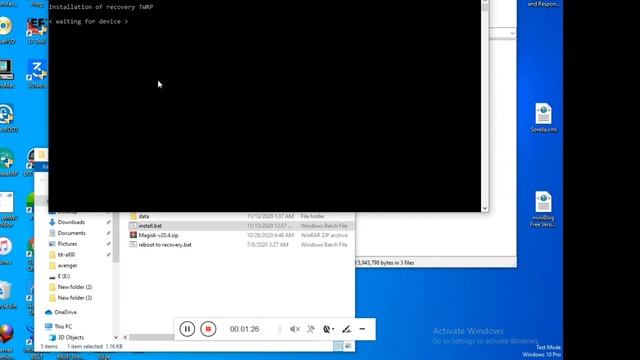
Task: Click the 7/8/2020 3:27 AM date cell
Action: click(267, 244)
